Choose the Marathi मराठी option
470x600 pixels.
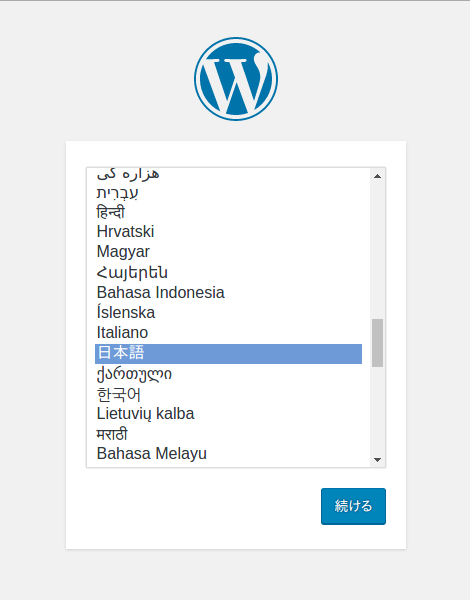coord(228,434)
